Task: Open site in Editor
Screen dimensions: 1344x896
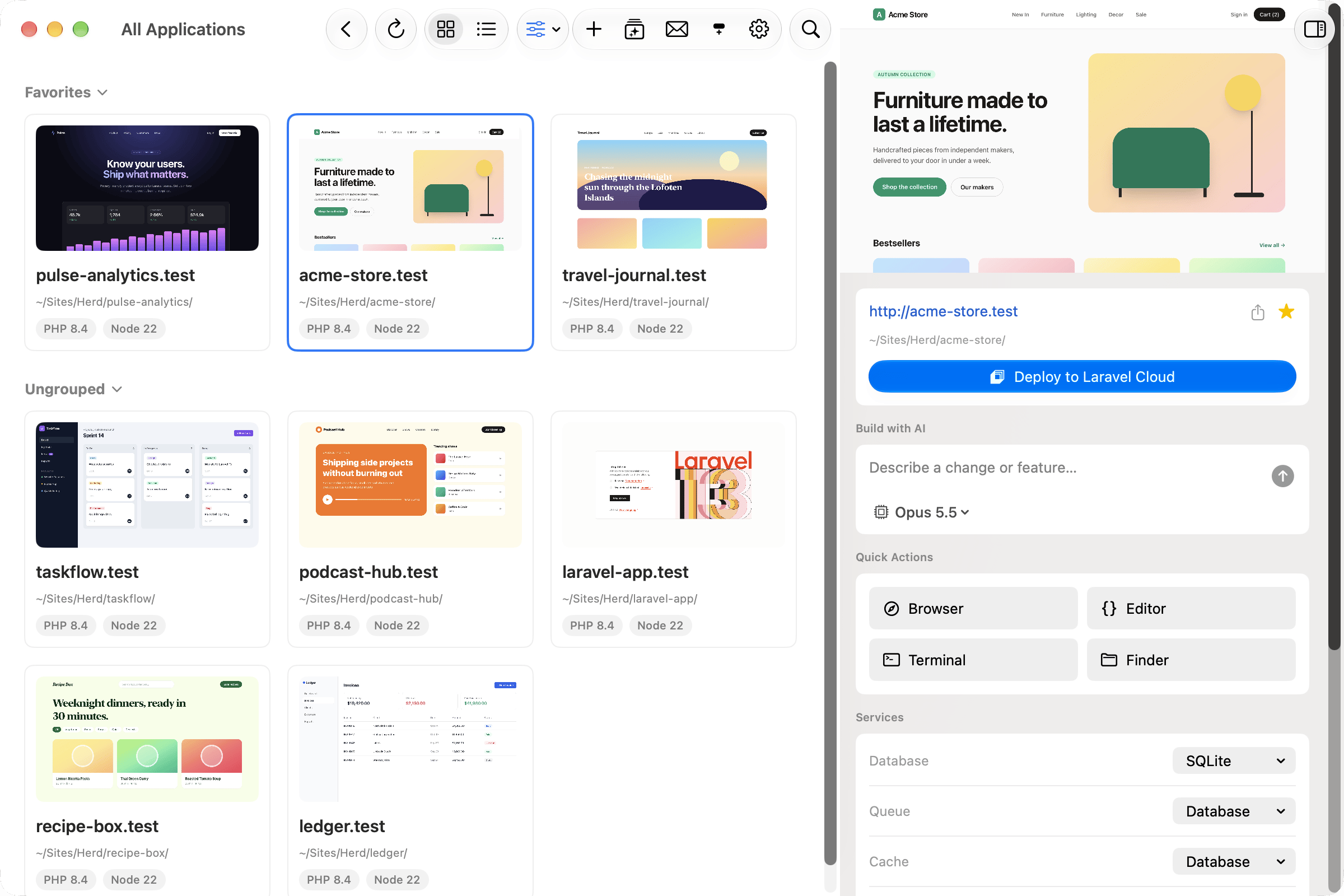Action: (x=1191, y=609)
